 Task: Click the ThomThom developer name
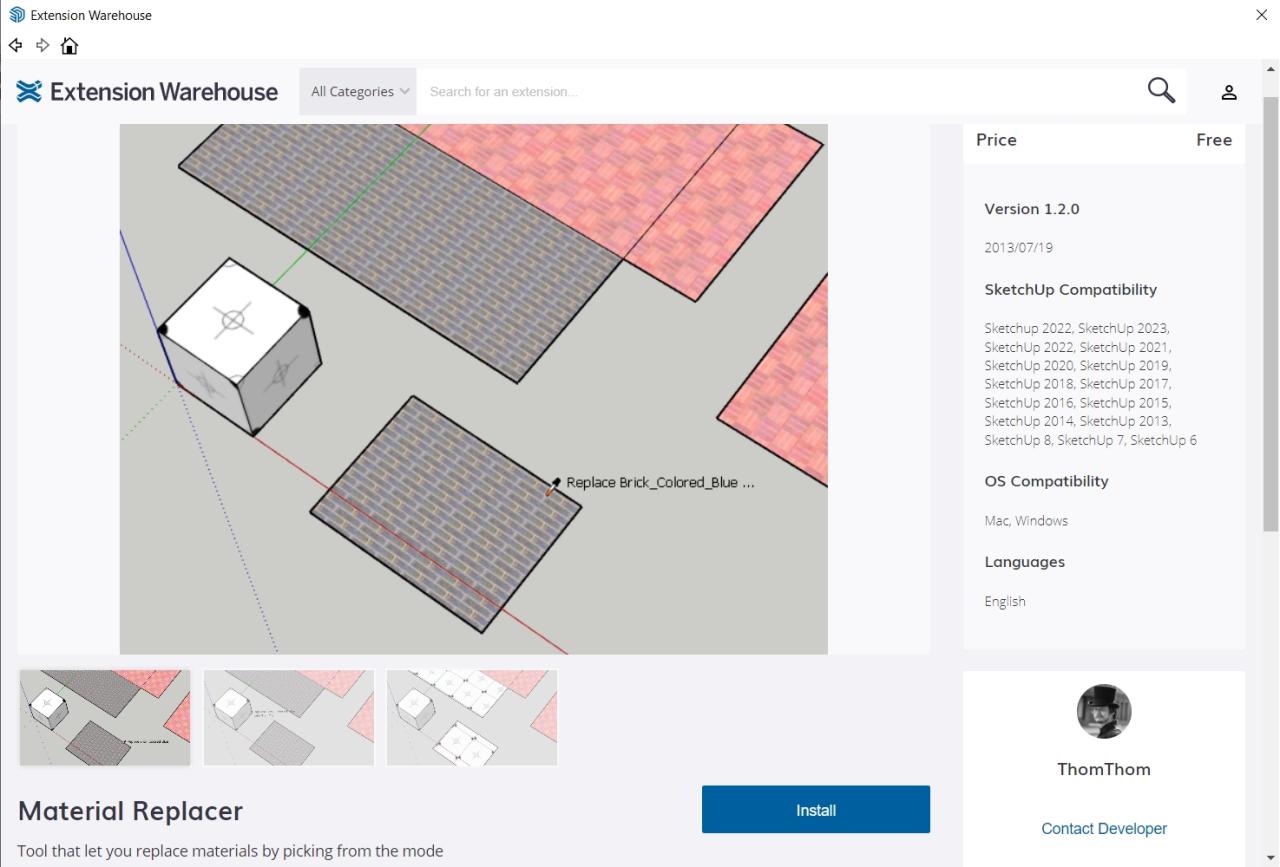[1103, 769]
